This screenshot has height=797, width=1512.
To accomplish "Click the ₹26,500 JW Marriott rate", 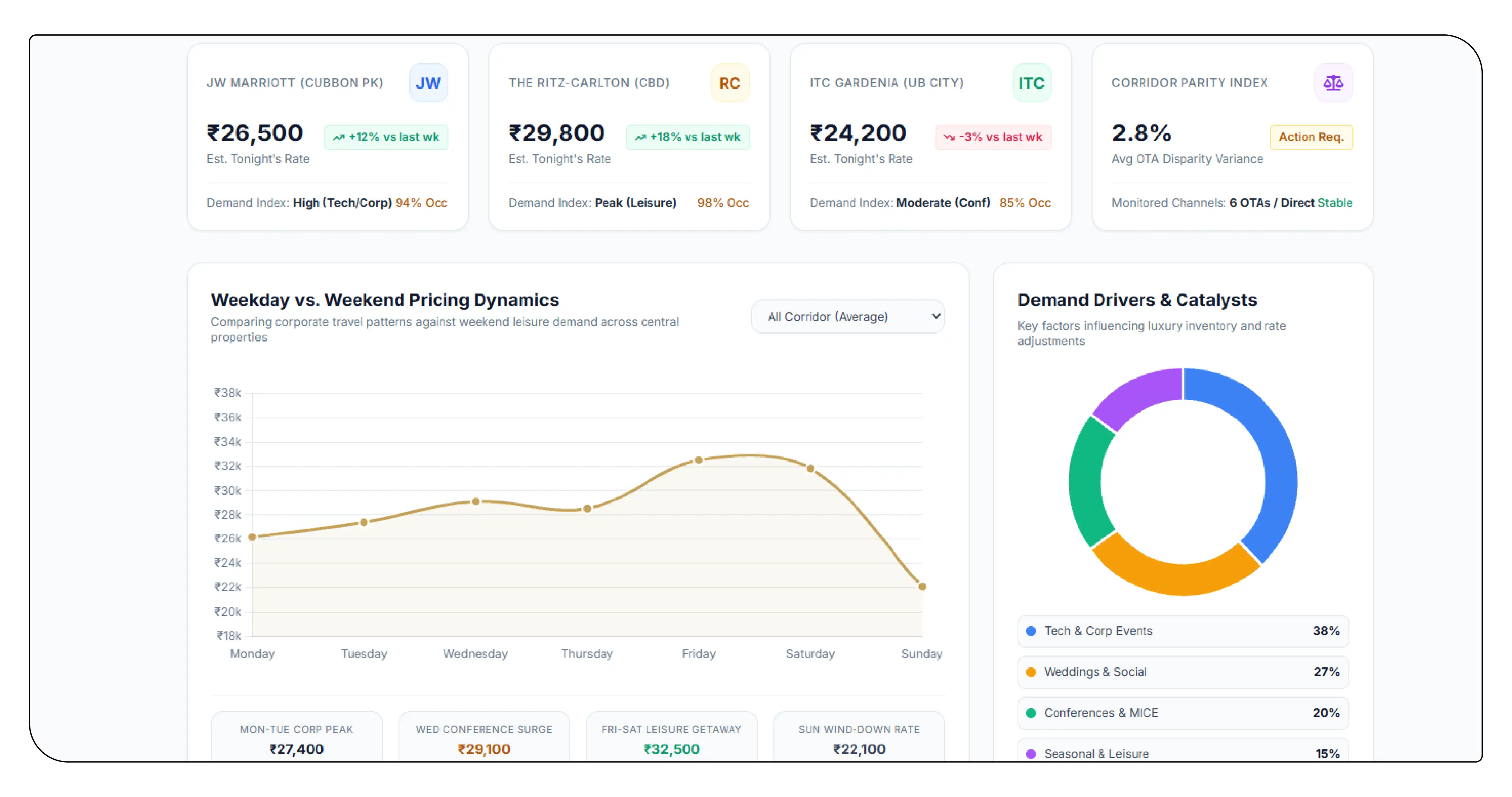I will 255,133.
